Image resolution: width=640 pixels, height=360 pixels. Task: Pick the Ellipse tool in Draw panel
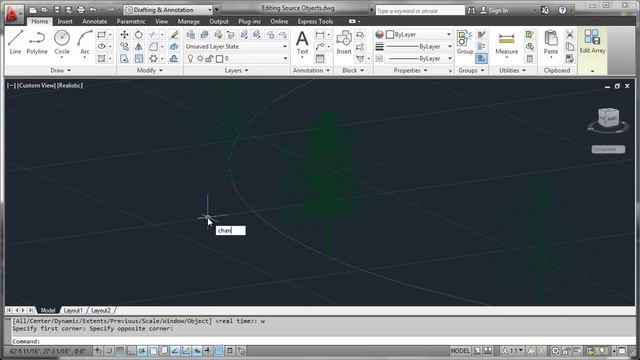click(x=101, y=47)
